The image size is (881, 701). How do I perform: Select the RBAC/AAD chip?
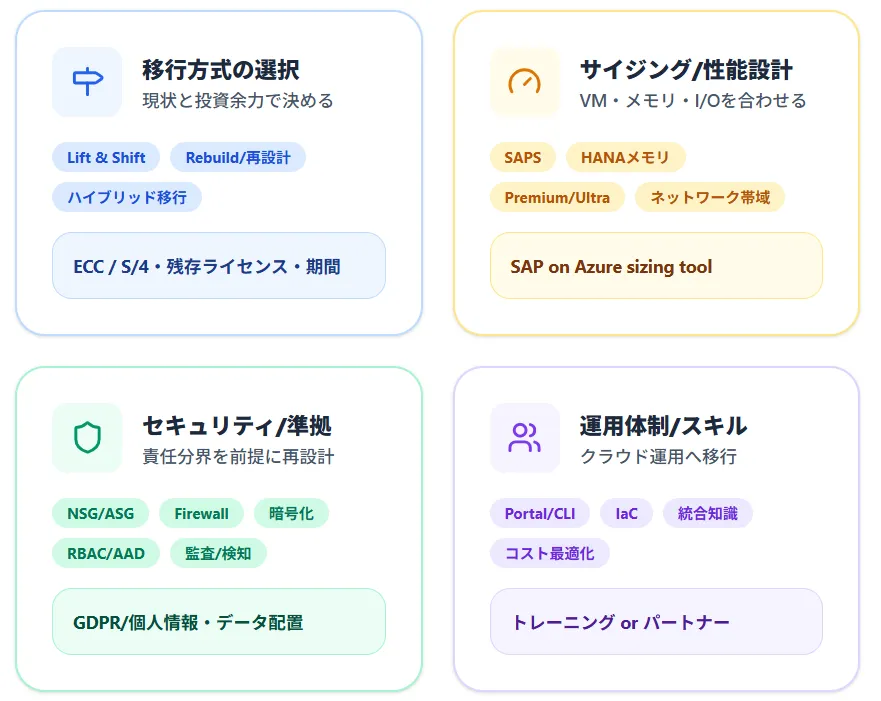105,553
